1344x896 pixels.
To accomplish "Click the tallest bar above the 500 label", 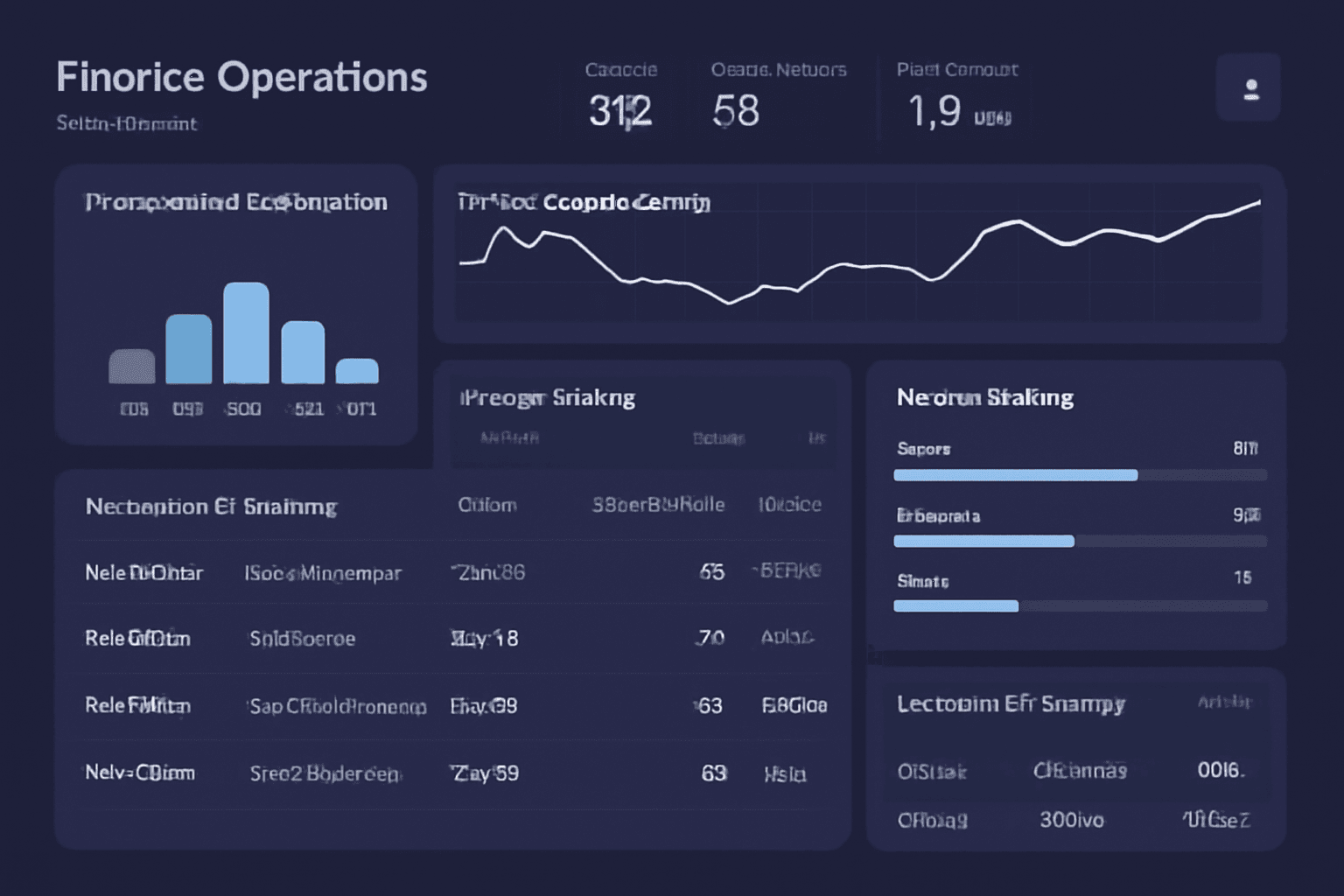I will point(246,332).
